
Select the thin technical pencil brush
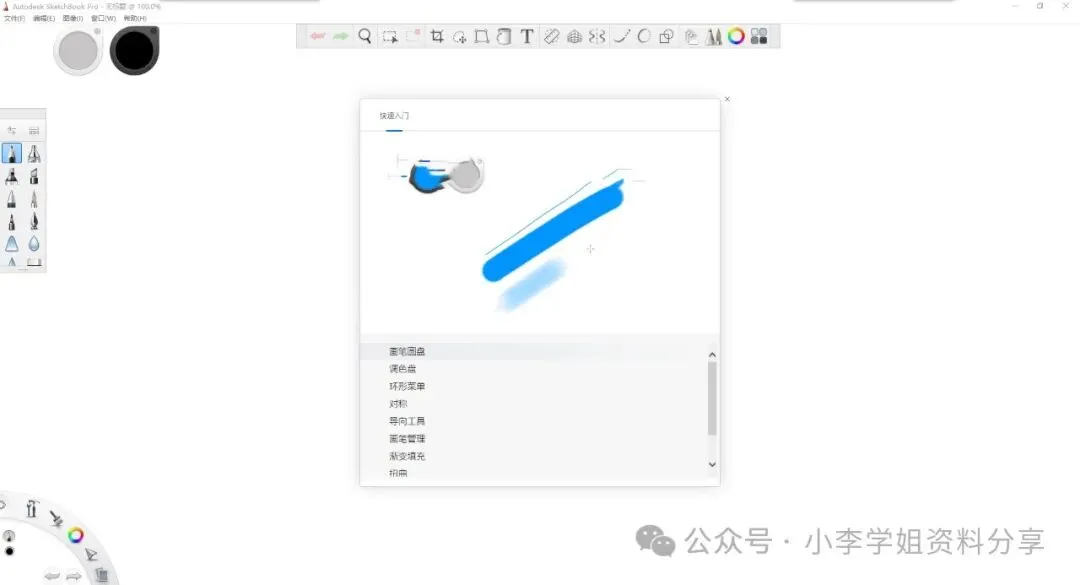[x=34, y=199]
